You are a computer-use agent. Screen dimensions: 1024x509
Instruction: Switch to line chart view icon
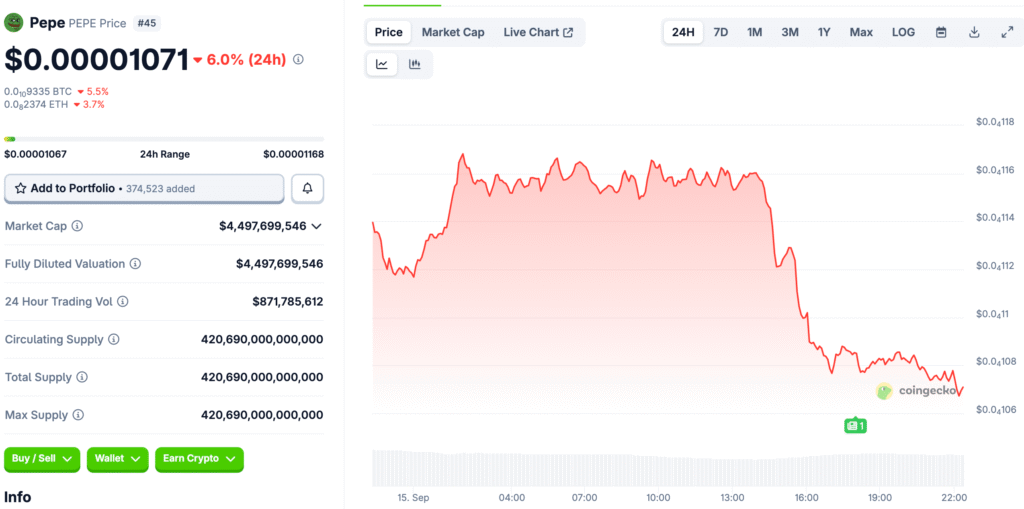coord(382,64)
